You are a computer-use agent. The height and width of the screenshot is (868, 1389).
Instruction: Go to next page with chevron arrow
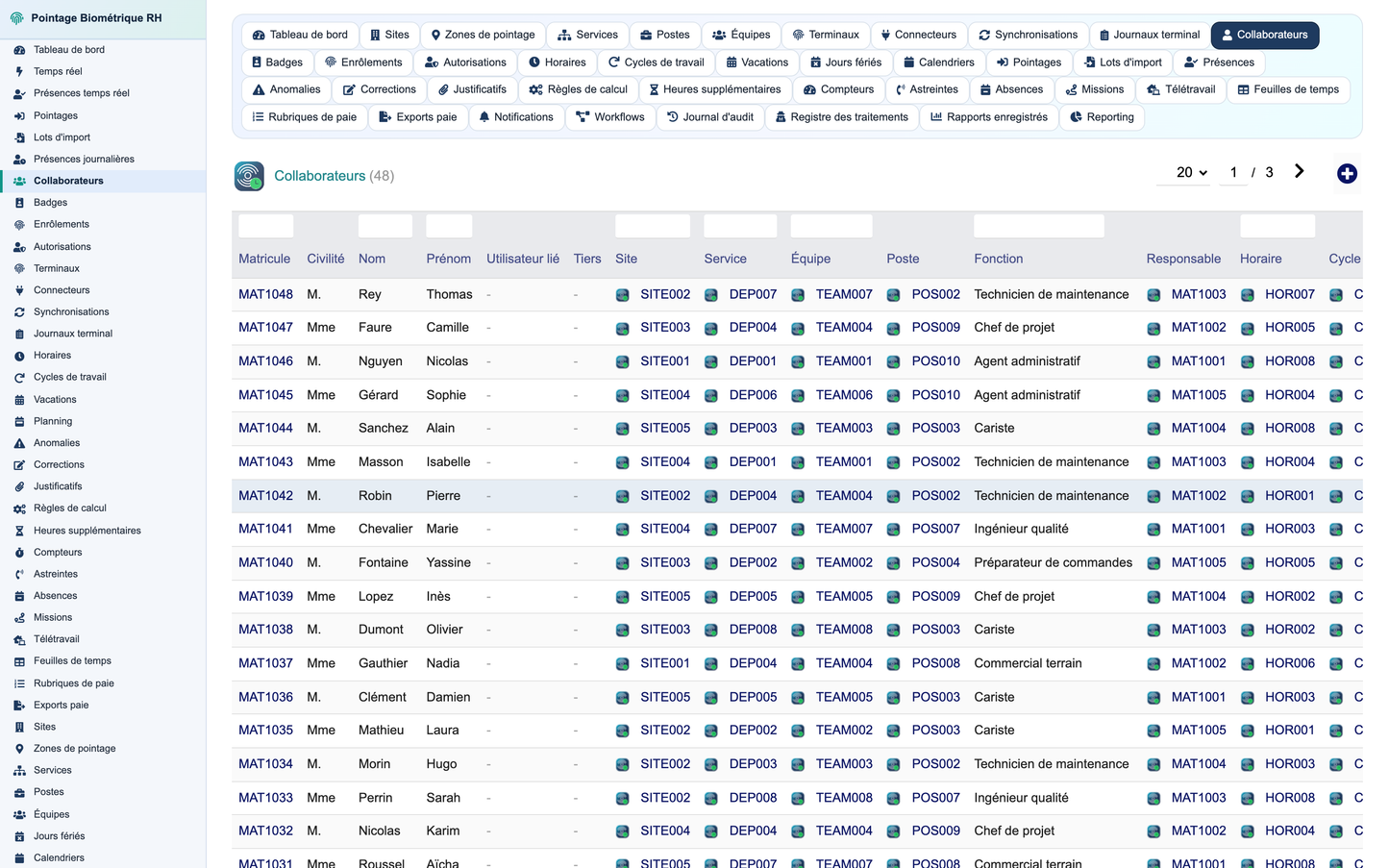(x=1299, y=171)
